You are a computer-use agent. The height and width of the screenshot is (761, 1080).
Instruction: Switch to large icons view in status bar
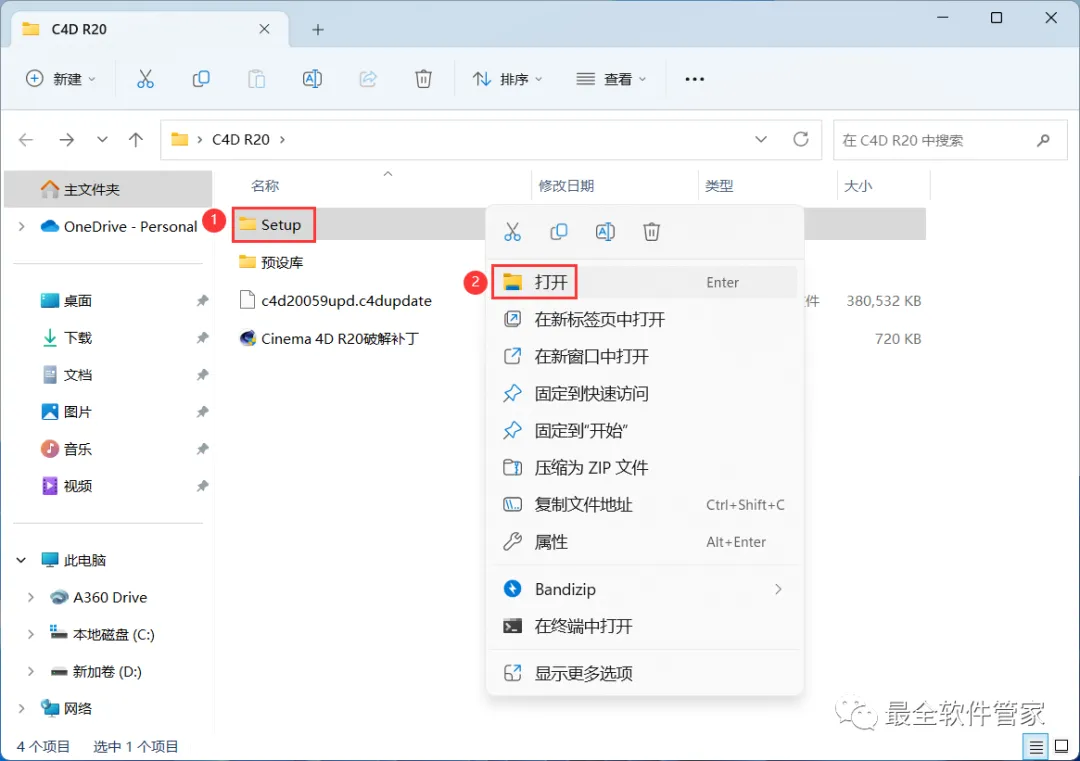pos(1061,747)
